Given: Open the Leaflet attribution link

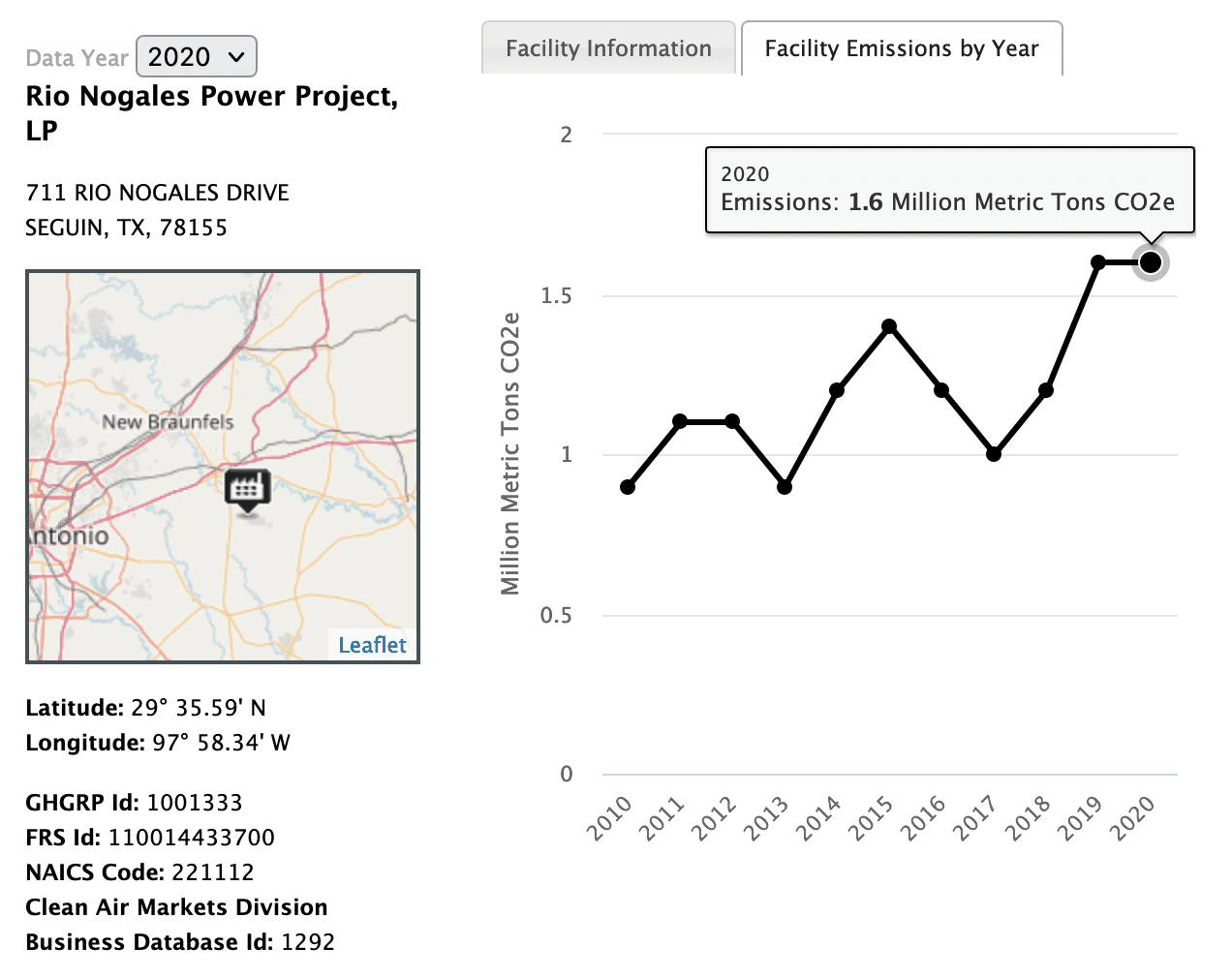Looking at the screenshot, I should tap(372, 645).
